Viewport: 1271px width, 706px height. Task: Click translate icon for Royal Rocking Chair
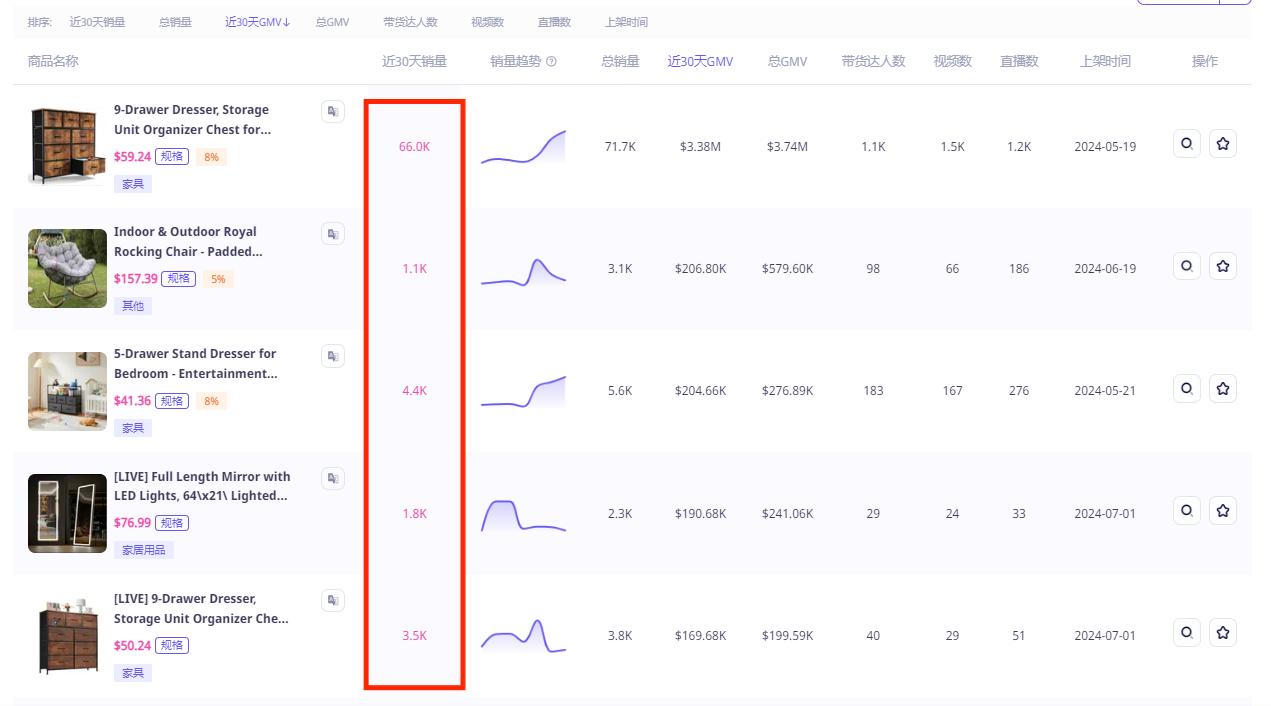click(x=333, y=234)
